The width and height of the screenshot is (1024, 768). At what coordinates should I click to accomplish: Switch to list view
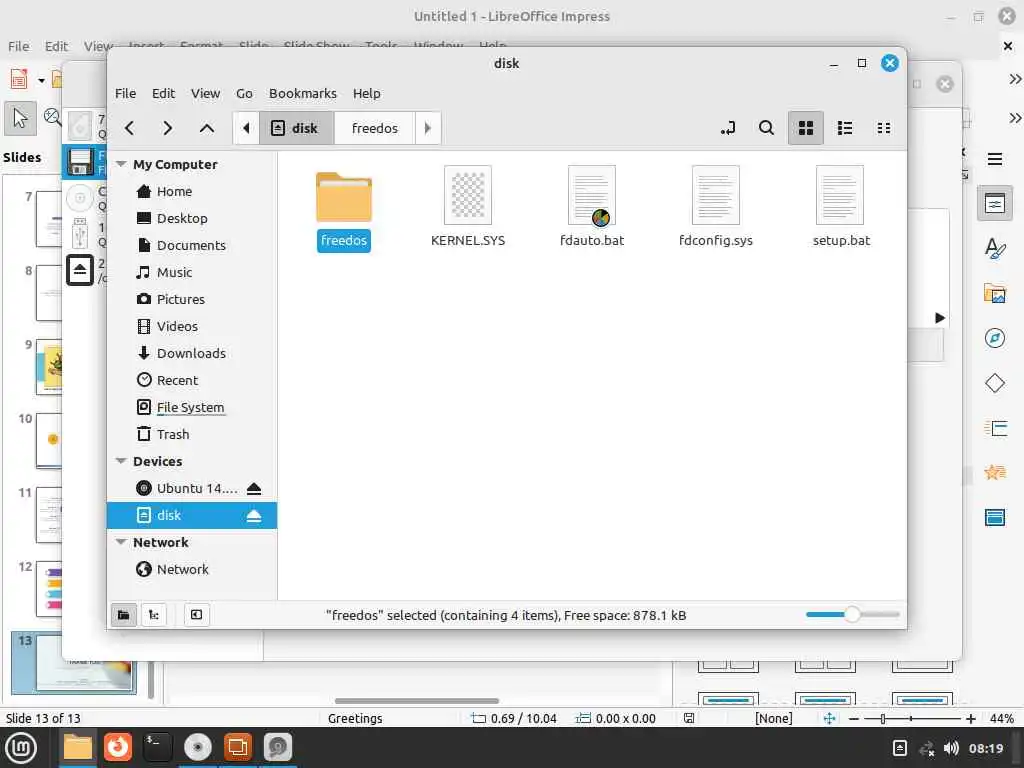[x=844, y=128]
